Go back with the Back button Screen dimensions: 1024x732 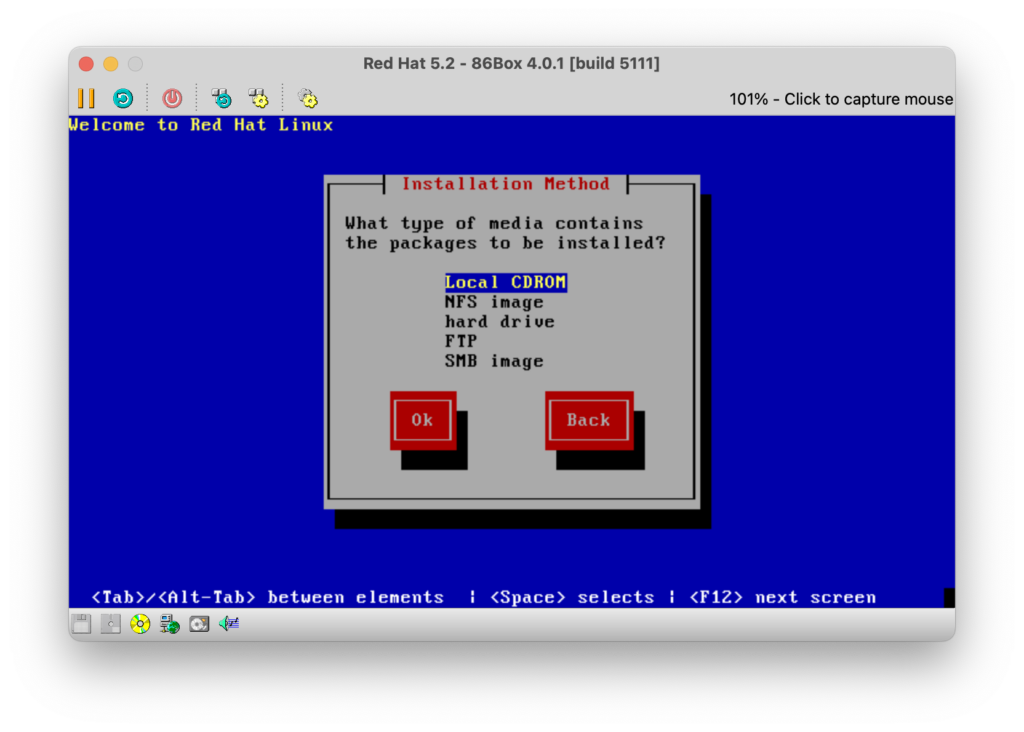[x=589, y=420]
